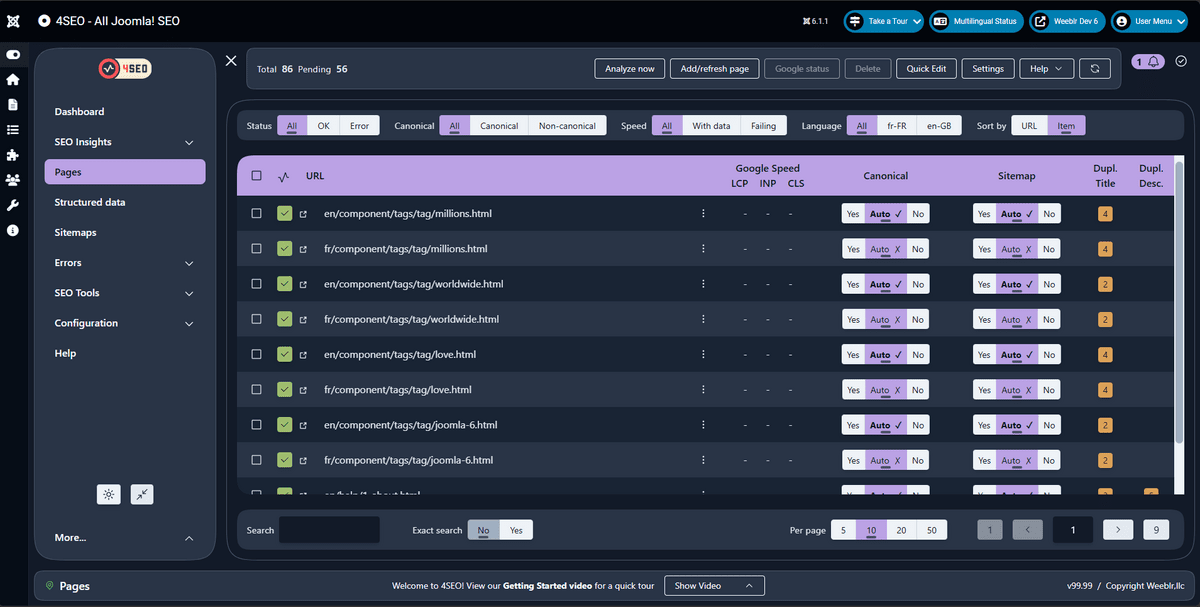Select checkbox for fr/component/tags/tag/worldwide.html

256,319
